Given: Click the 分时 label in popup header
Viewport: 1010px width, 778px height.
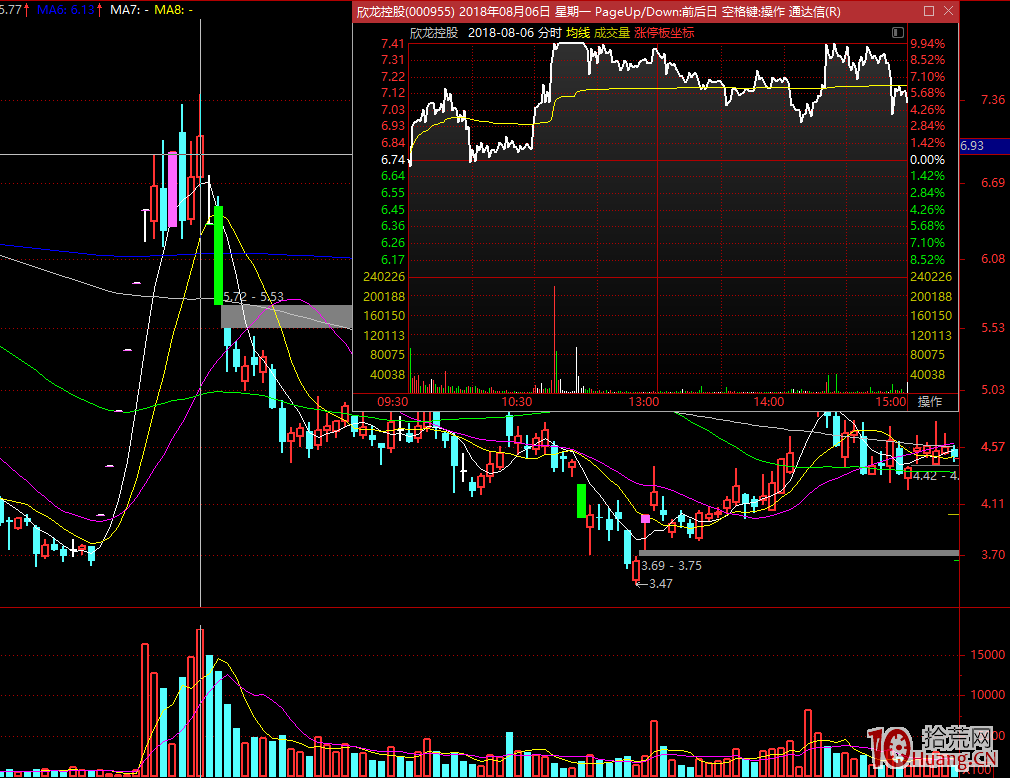Looking at the screenshot, I should click(549, 33).
